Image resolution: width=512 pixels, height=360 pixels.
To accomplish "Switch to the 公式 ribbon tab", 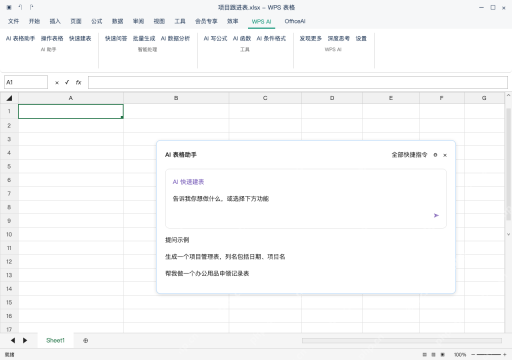I will 97,21.
